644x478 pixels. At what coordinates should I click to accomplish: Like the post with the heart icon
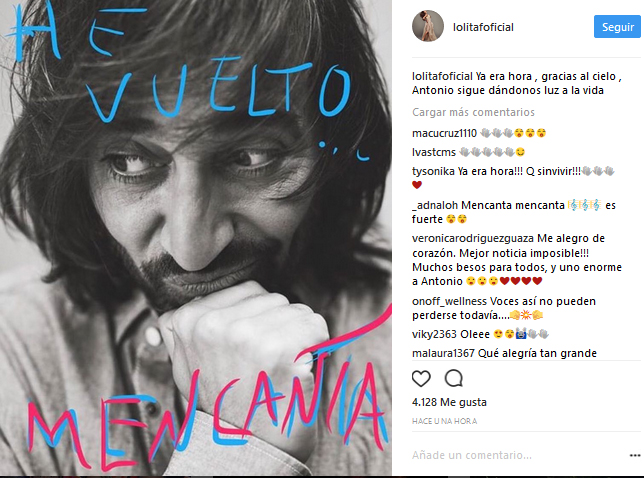coord(421,379)
